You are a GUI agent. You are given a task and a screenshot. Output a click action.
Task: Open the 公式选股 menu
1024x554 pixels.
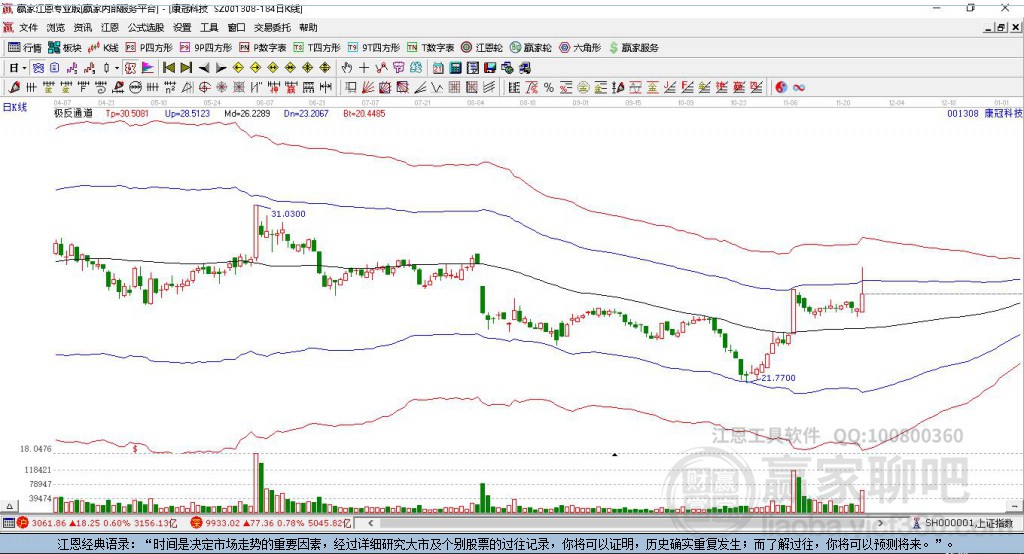pyautogui.click(x=146, y=27)
